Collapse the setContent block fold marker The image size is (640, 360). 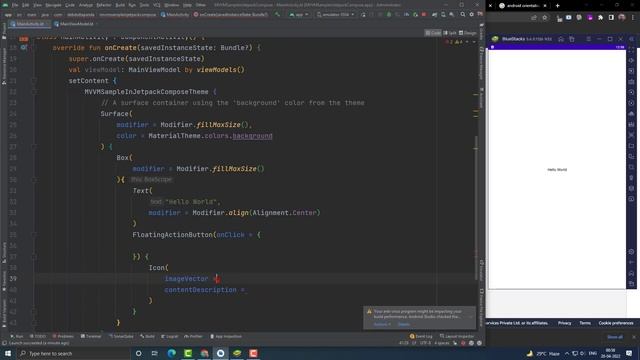[34, 81]
